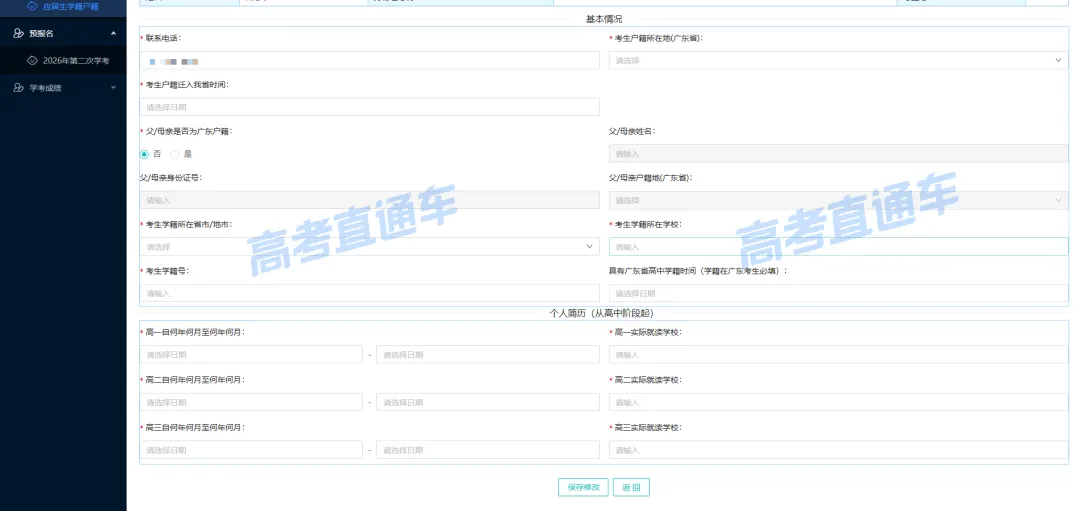Click the 父/母亲是否为广东户籍 label text
This screenshot has height=511, width=1080.
(x=188, y=131)
